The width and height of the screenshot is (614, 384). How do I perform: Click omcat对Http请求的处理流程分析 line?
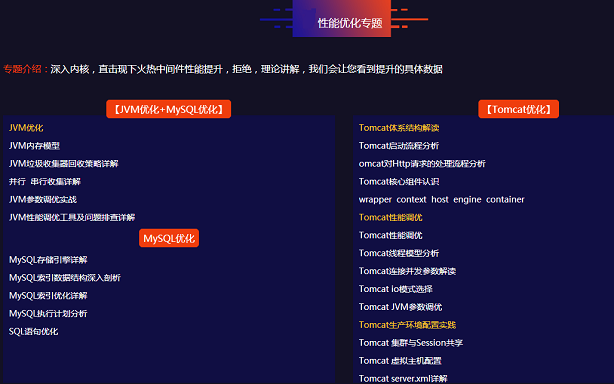tap(422, 164)
